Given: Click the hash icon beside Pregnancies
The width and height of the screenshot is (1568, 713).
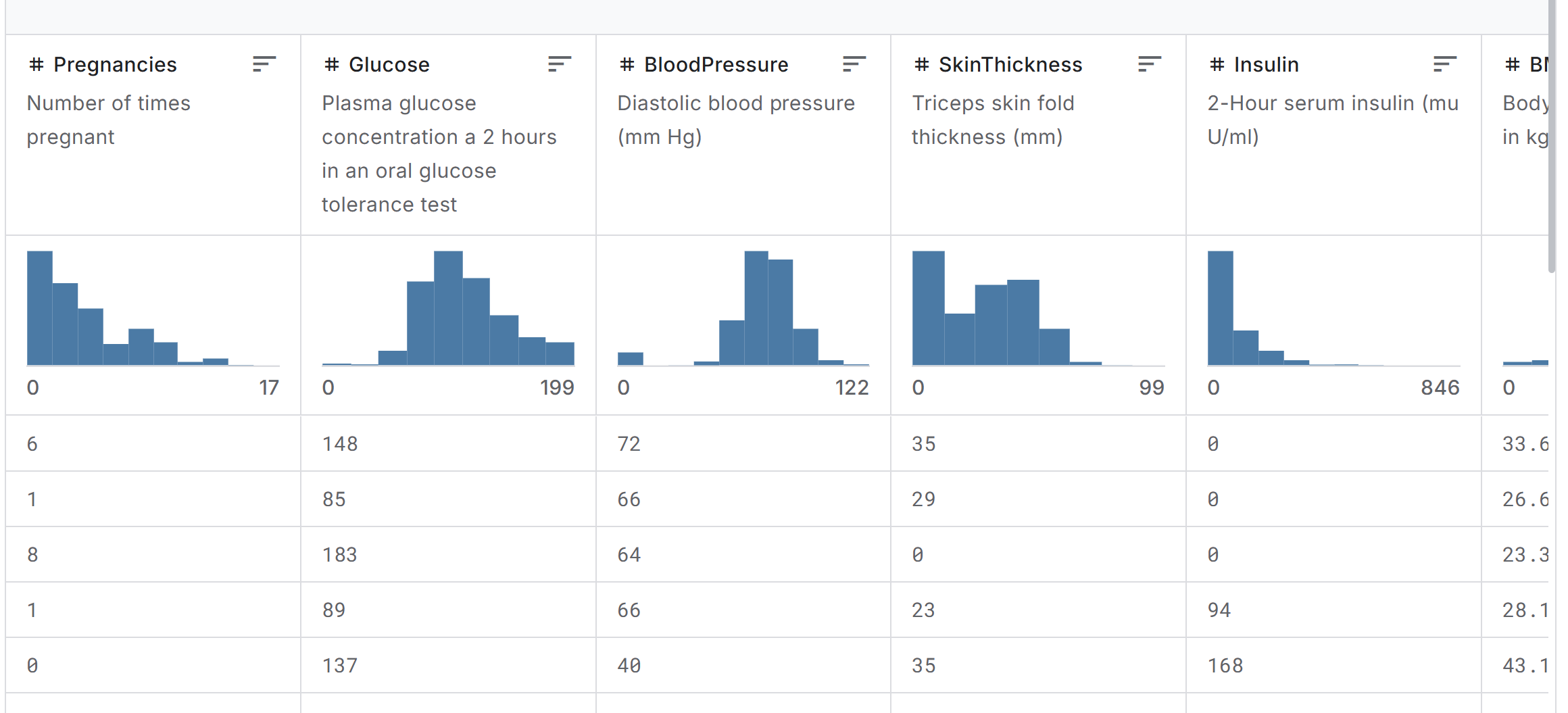Looking at the screenshot, I should click(x=36, y=65).
